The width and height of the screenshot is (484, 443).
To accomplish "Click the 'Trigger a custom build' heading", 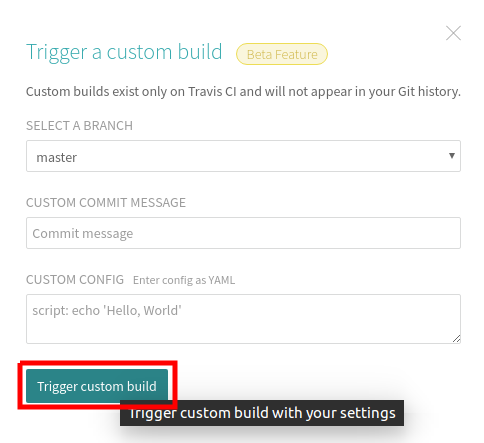I will click(x=124, y=52).
